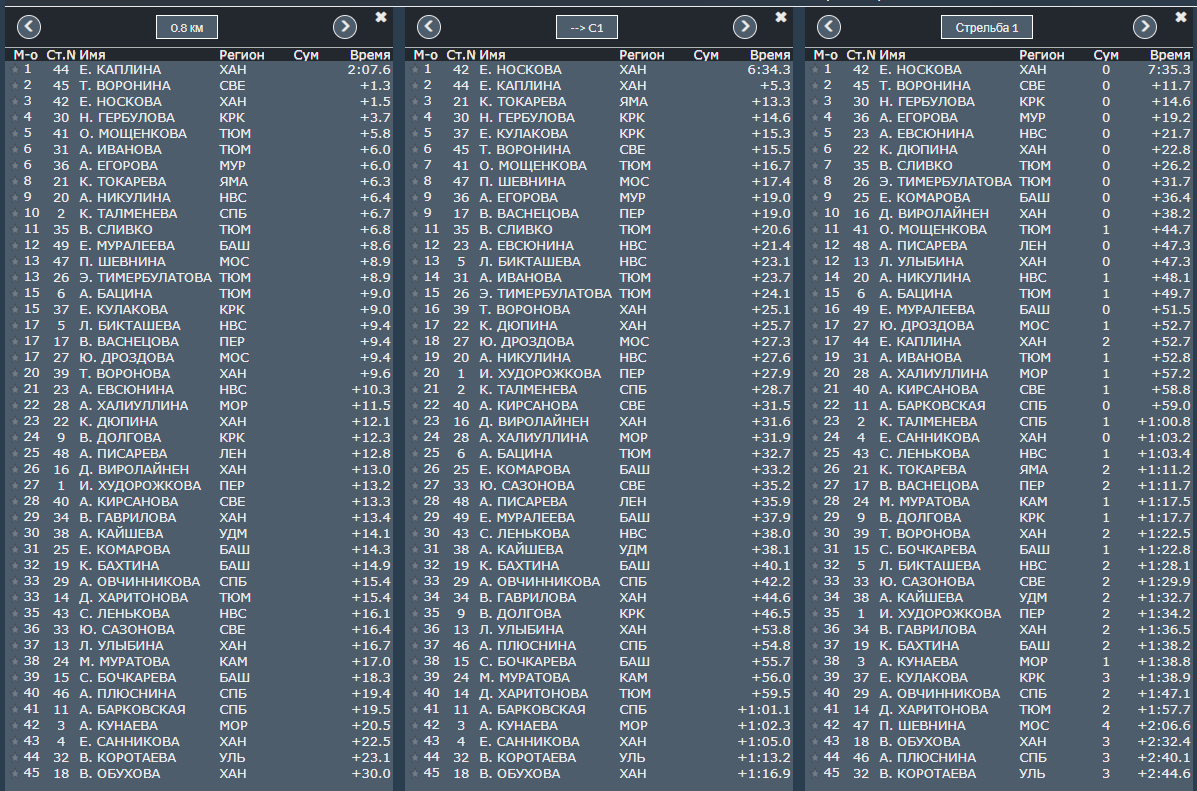This screenshot has height=791, width=1197.
Task: Open the --> C1 split selector
Action: click(x=587, y=27)
